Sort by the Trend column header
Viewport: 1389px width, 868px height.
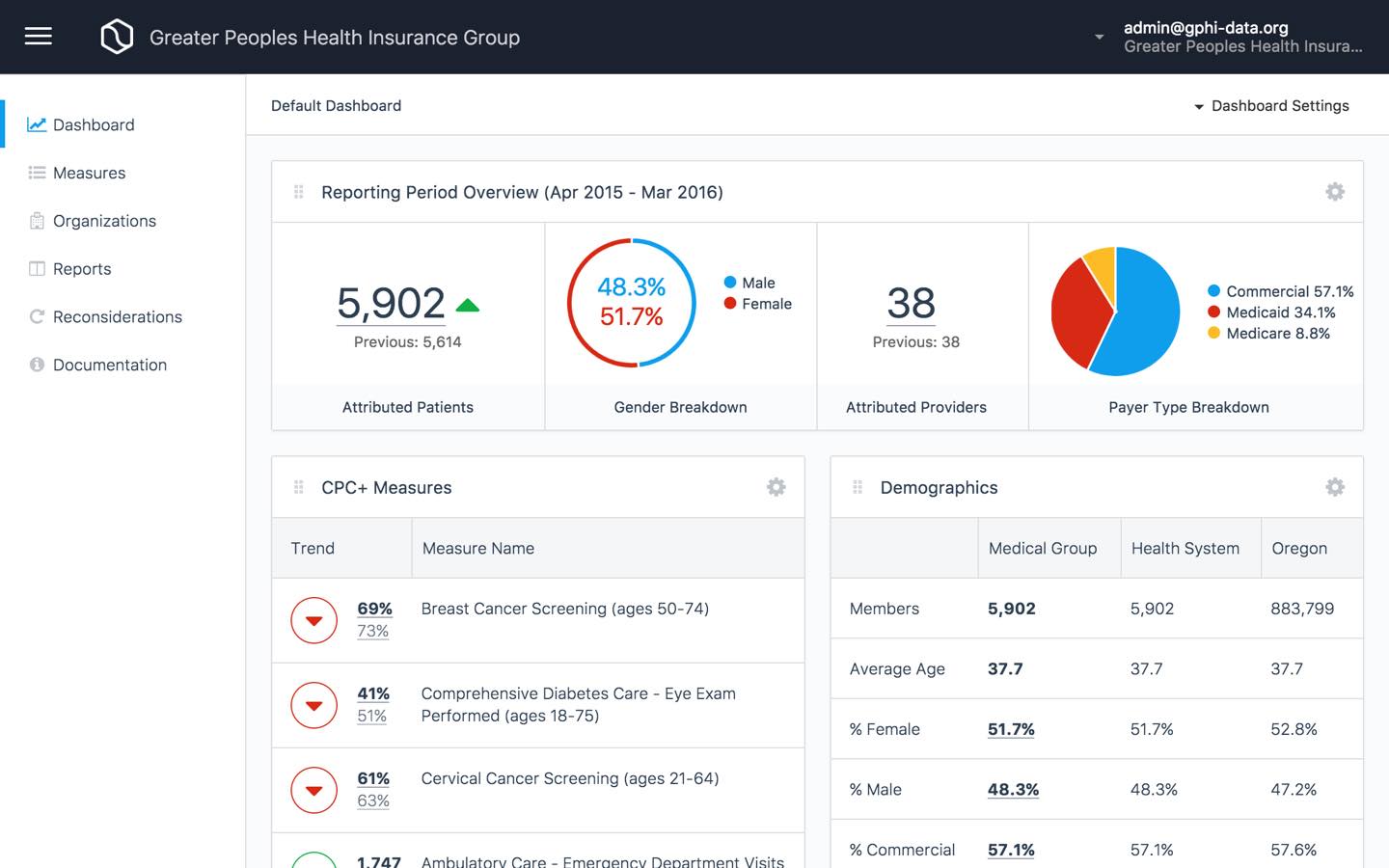pyautogui.click(x=313, y=548)
